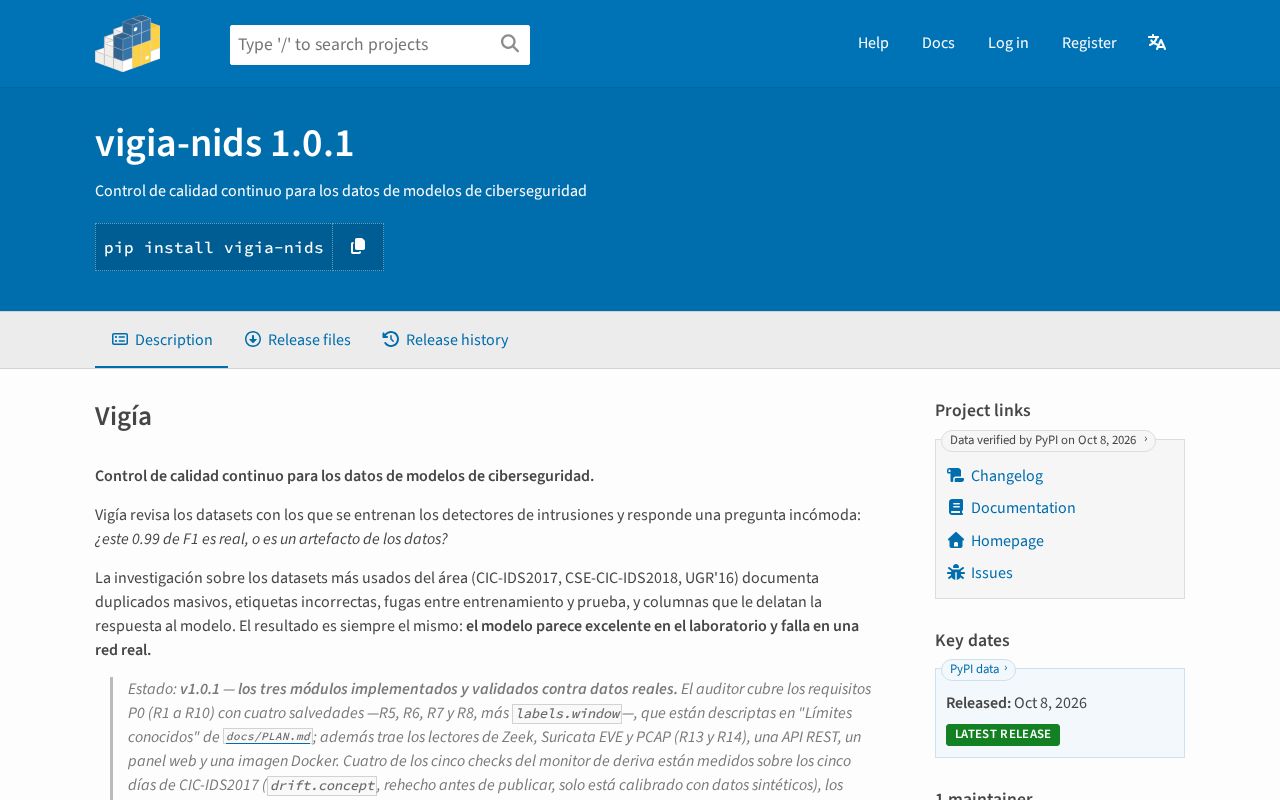Image resolution: width=1280 pixels, height=800 pixels.
Task: Click the Changelog scroll icon
Action: 956,476
